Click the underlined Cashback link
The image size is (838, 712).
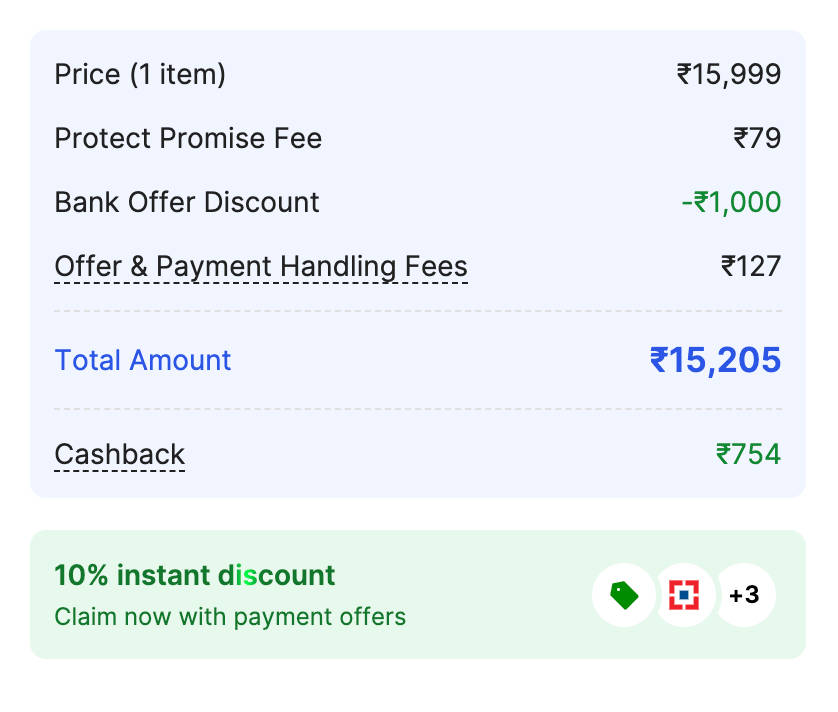click(120, 455)
